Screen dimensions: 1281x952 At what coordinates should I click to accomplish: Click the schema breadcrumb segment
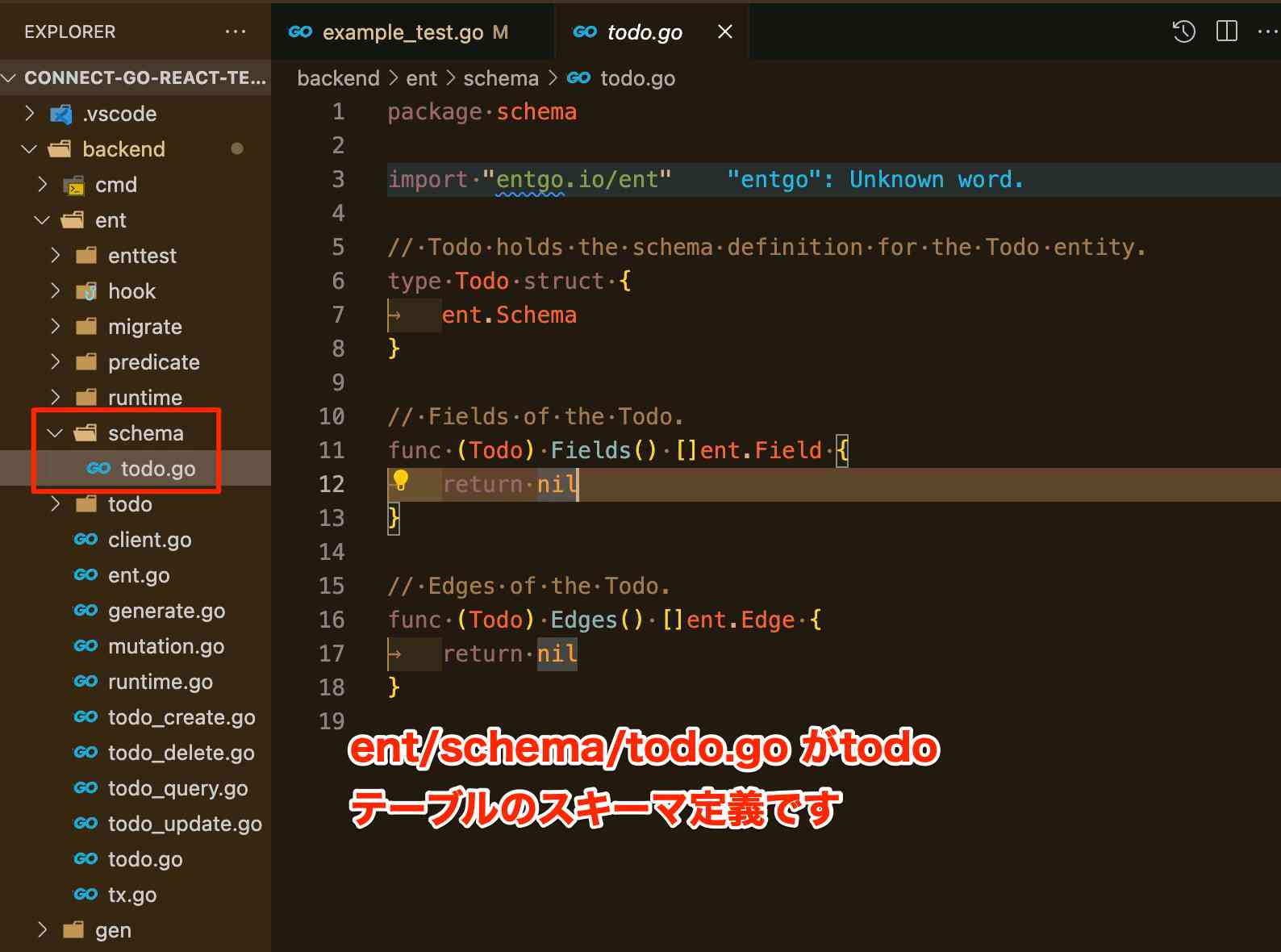[500, 78]
